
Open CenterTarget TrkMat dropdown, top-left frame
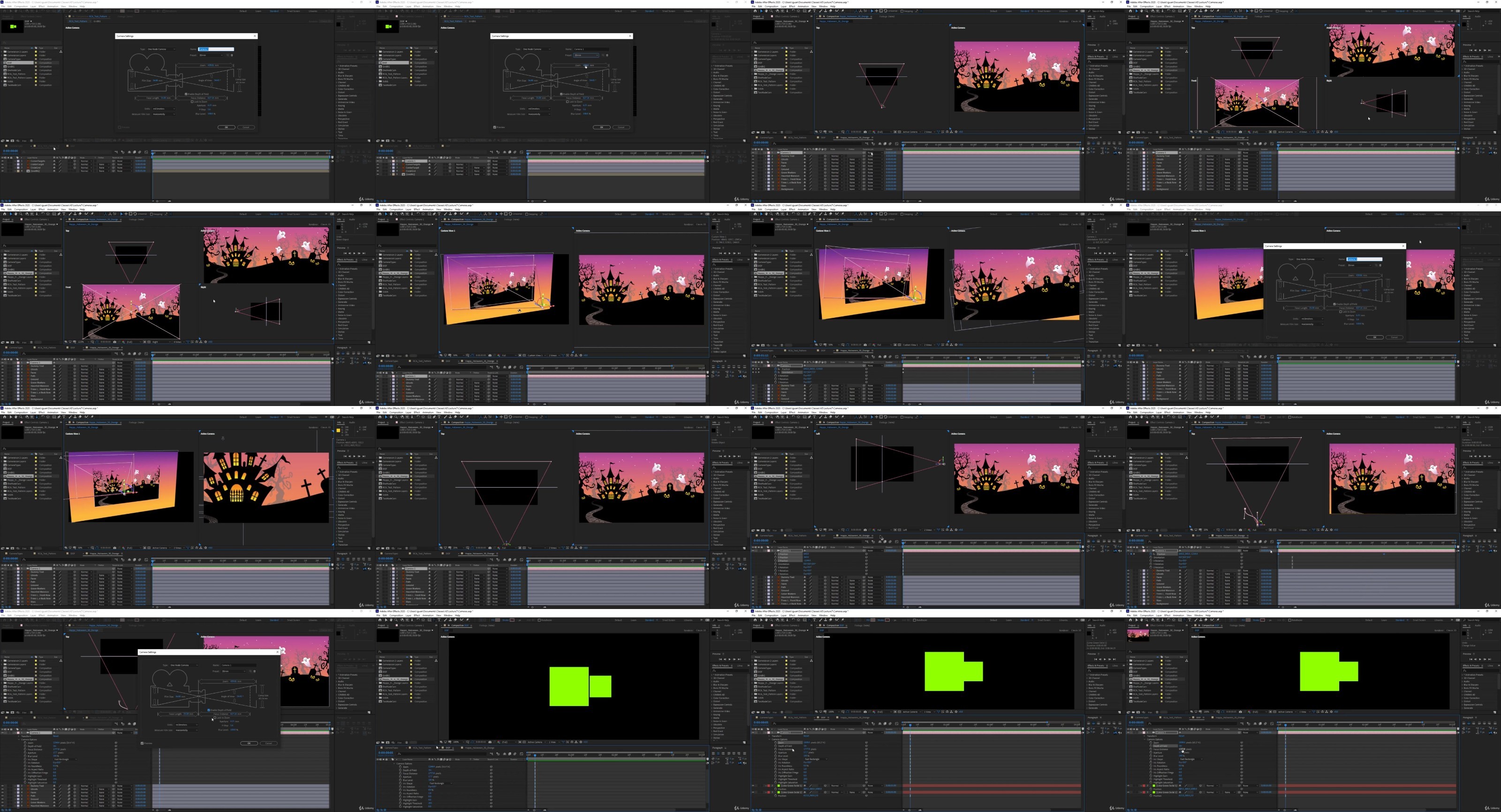pyautogui.click(x=104, y=164)
